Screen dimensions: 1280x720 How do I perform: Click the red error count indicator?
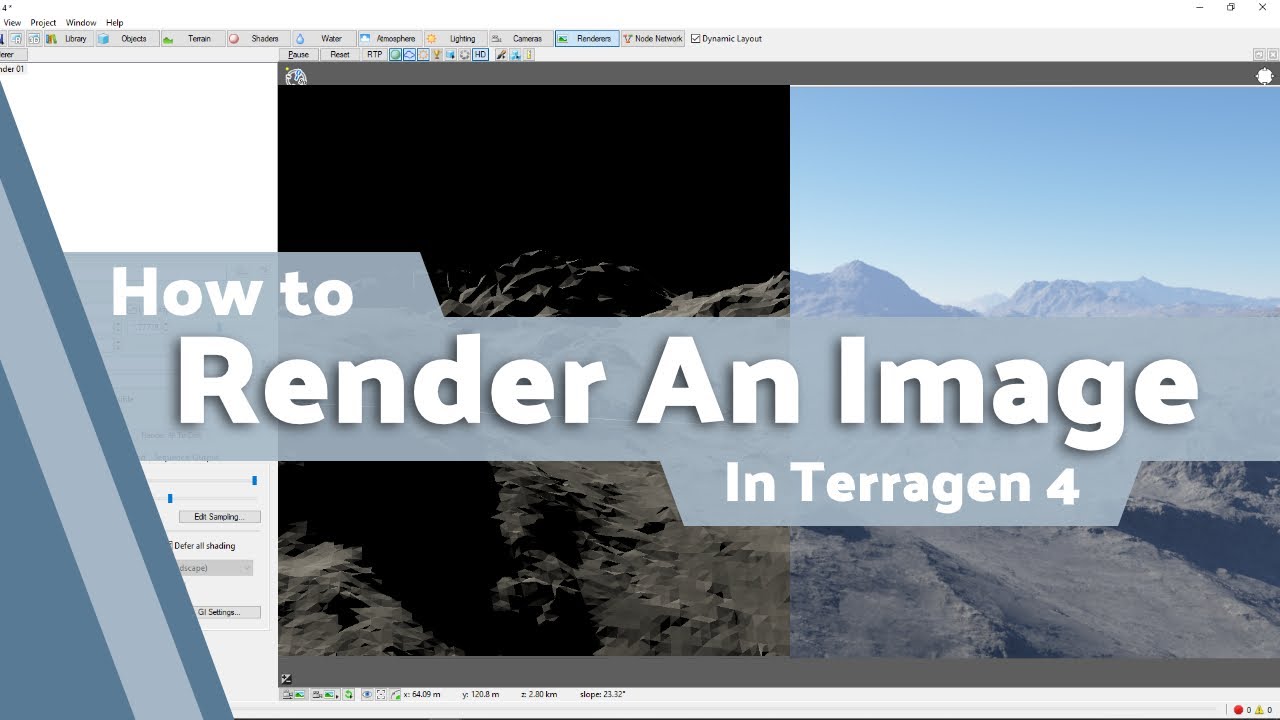pyautogui.click(x=1242, y=710)
